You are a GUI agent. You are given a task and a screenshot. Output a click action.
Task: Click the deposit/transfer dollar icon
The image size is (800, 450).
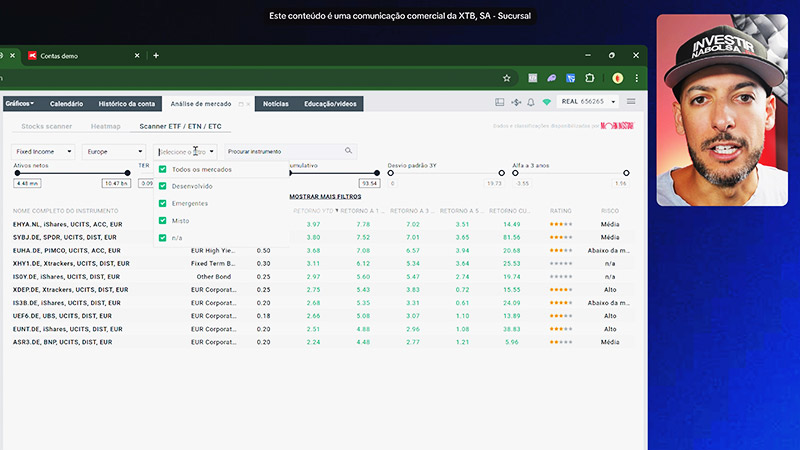[516, 102]
